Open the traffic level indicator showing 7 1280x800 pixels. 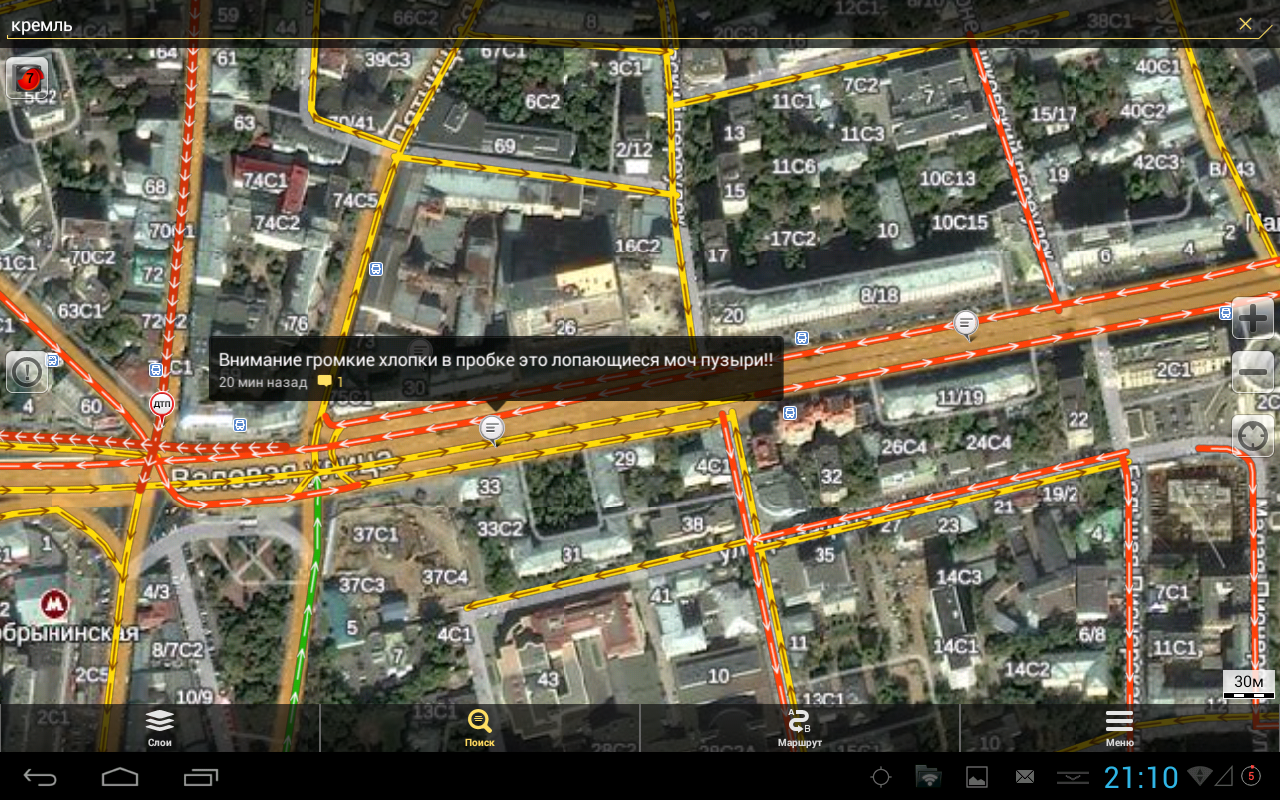(x=27, y=77)
